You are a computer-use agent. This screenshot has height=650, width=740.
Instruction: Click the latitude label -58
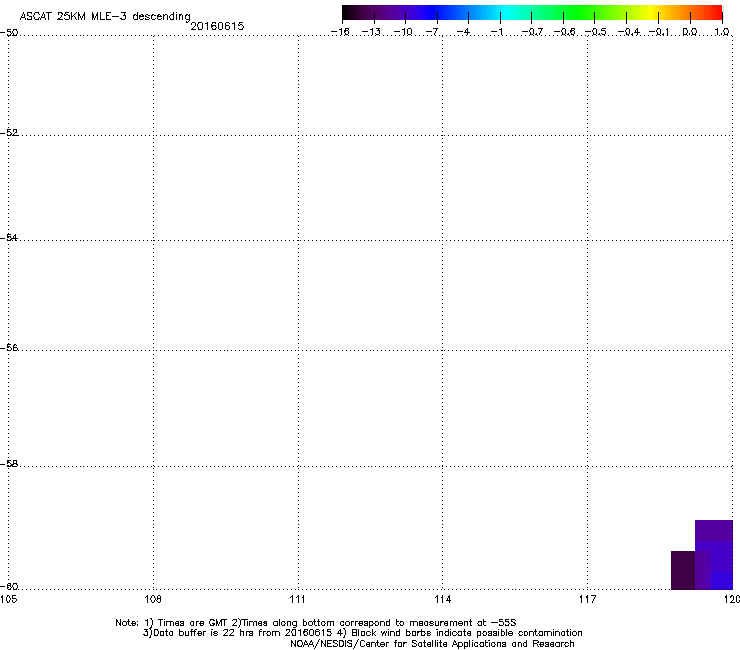(x=9, y=464)
